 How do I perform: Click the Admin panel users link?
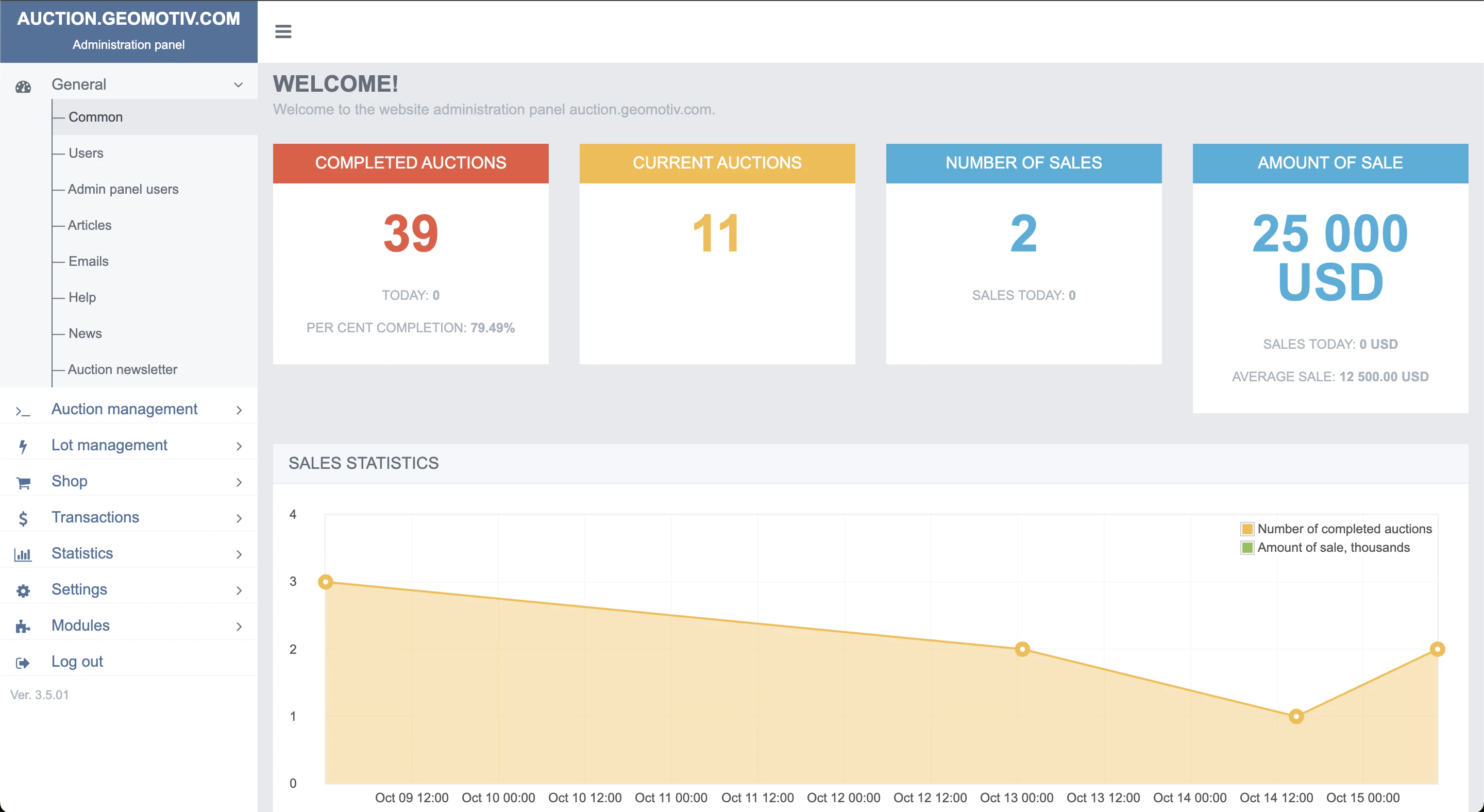click(x=123, y=189)
